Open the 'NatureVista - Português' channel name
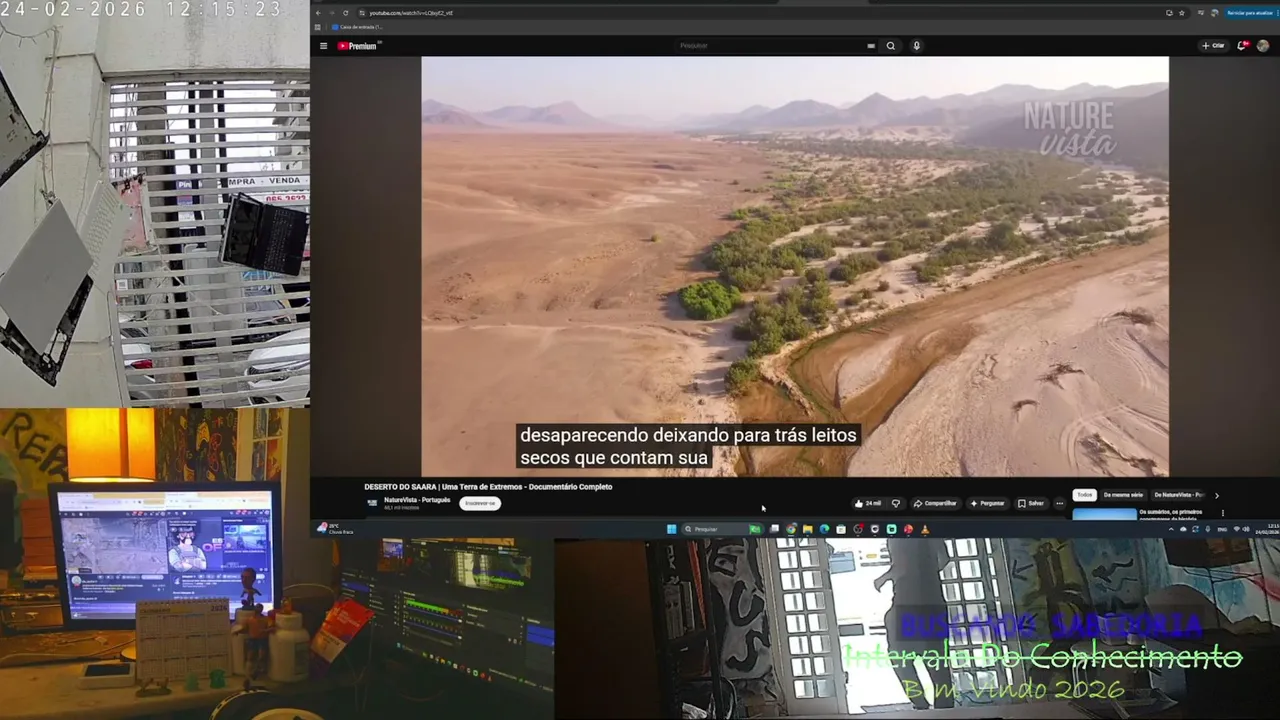1280x720 pixels. [x=417, y=500]
